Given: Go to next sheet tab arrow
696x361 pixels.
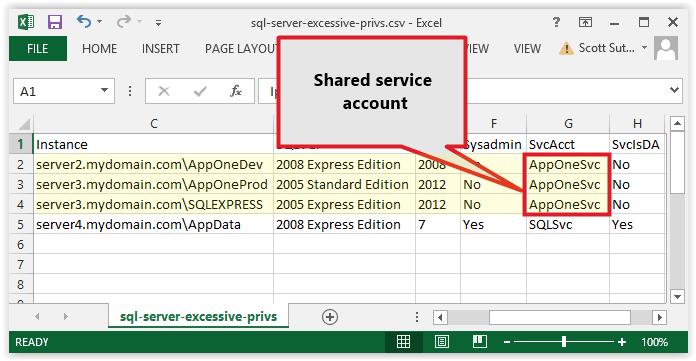Looking at the screenshot, I should pyautogui.click(x=66, y=317).
